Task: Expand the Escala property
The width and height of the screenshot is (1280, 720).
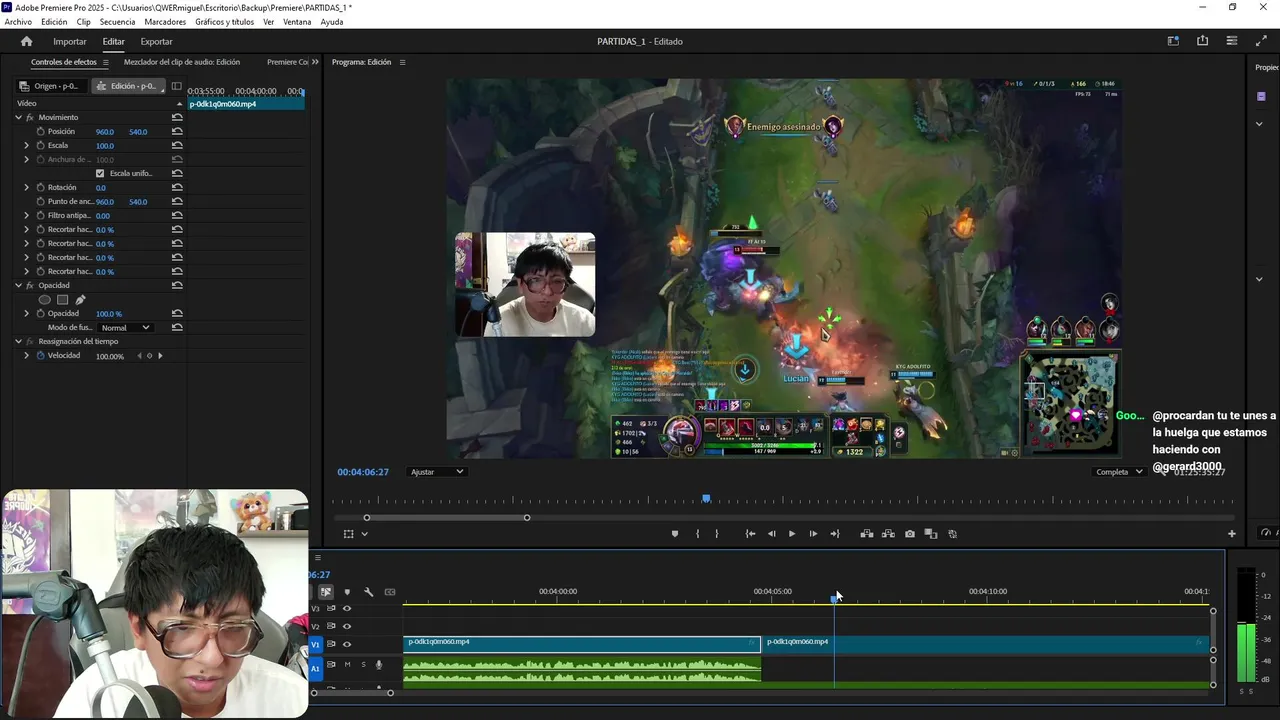Action: 27,145
